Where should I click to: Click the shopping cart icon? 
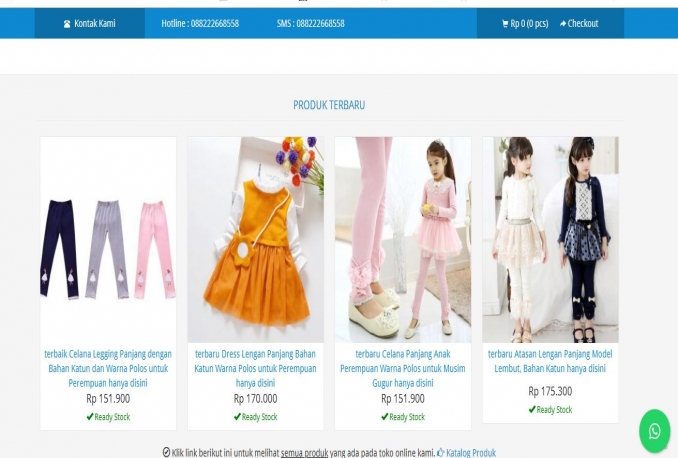[506, 24]
